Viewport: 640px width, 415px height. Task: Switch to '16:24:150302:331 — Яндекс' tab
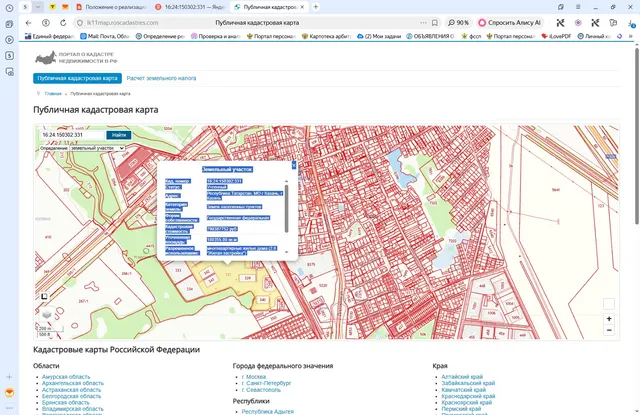pyautogui.click(x=190, y=7)
